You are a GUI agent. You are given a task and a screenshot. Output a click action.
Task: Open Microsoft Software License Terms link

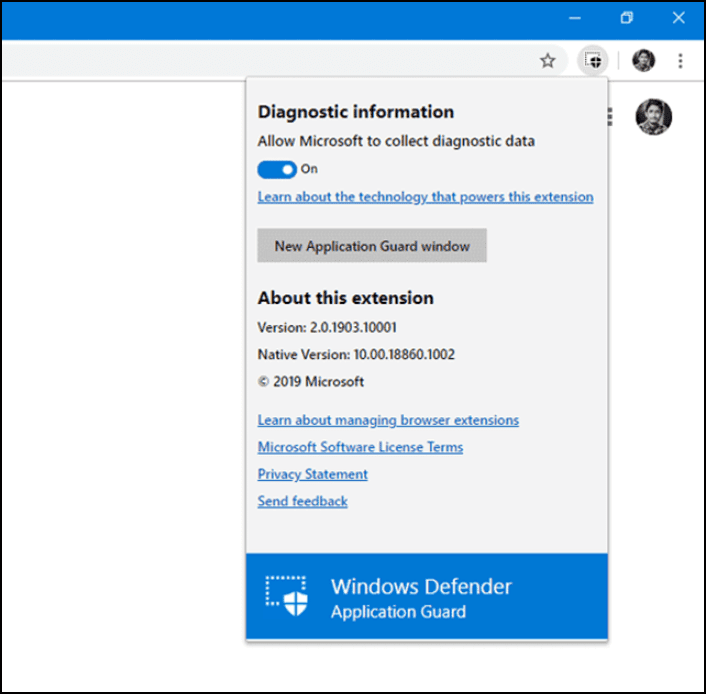360,447
